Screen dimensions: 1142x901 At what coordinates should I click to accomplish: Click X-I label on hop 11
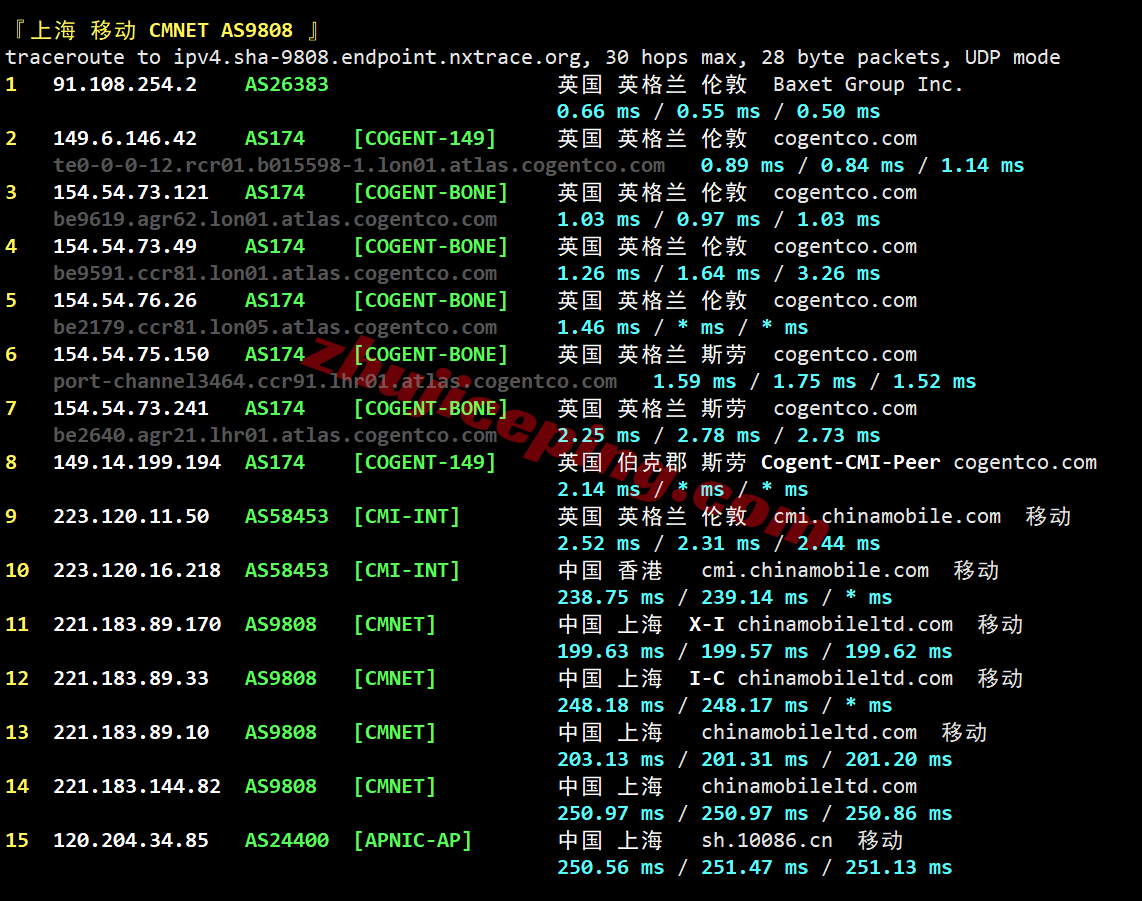[706, 623]
